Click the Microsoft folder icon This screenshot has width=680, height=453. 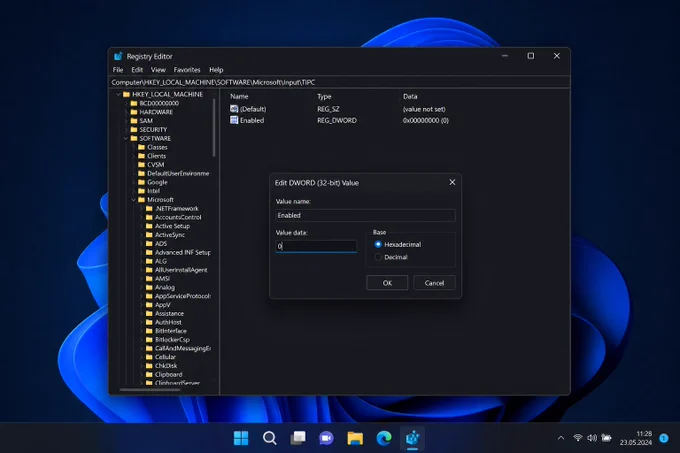pos(141,199)
